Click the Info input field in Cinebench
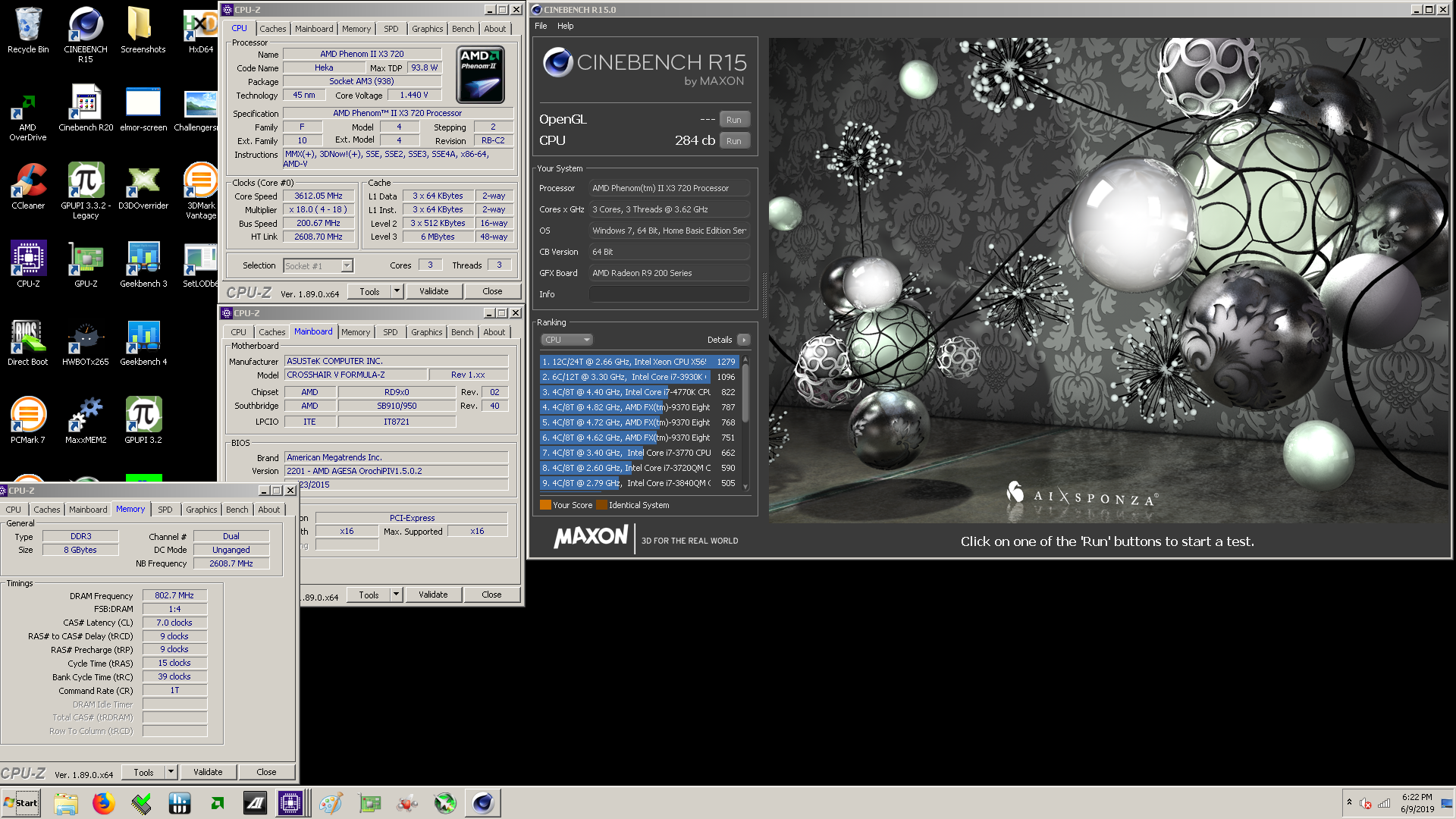This screenshot has height=819, width=1456. [670, 294]
